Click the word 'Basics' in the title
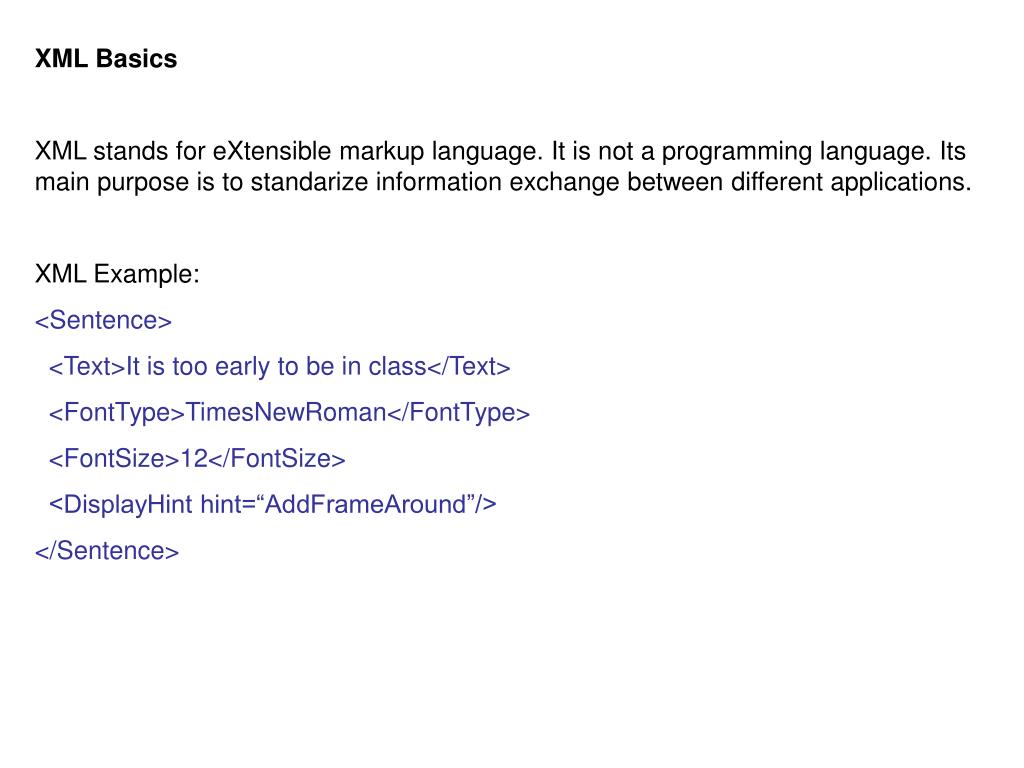Image resolution: width=1024 pixels, height=768 pixels. pos(136,59)
